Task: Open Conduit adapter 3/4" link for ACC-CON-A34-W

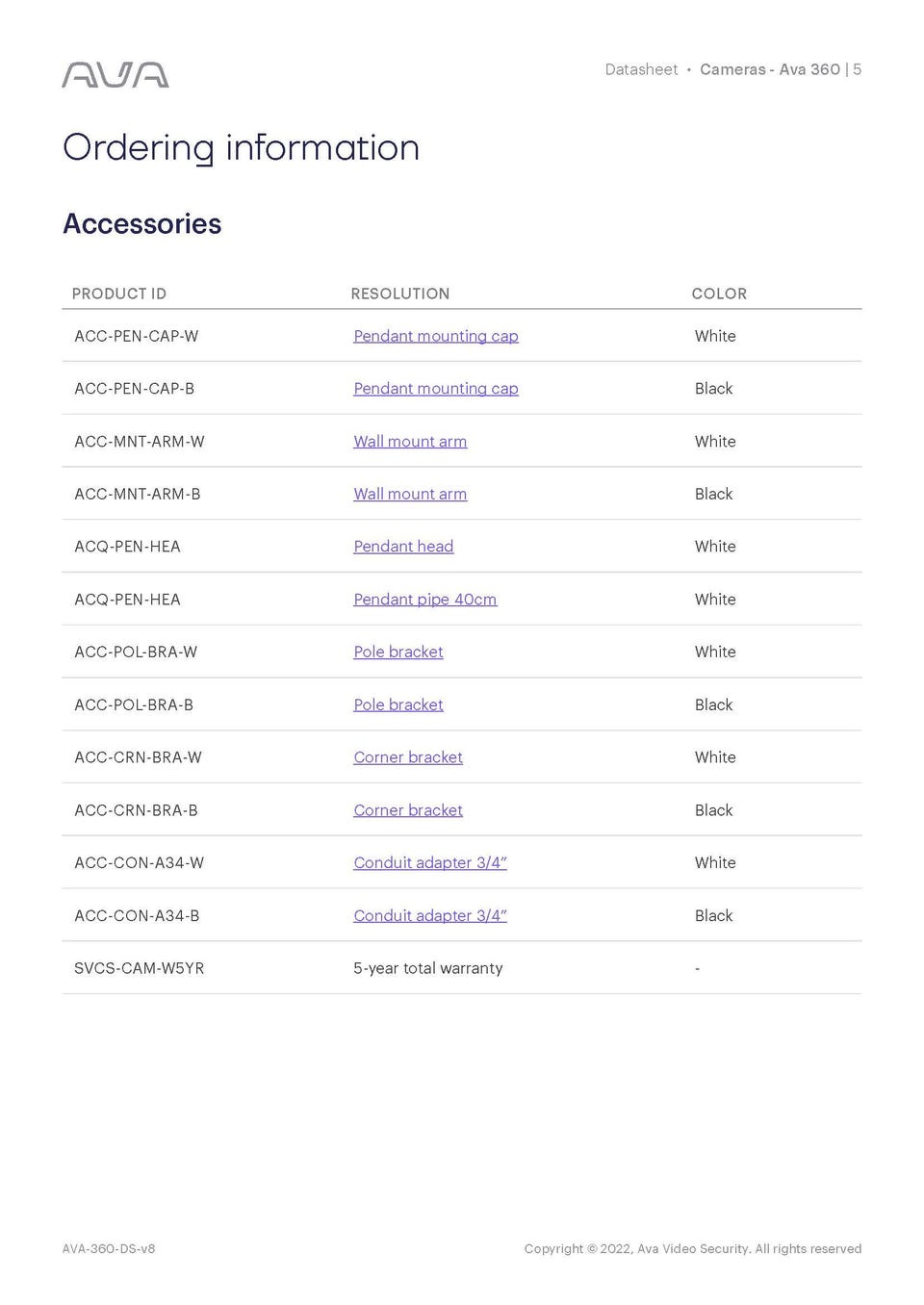Action: pyautogui.click(x=429, y=863)
